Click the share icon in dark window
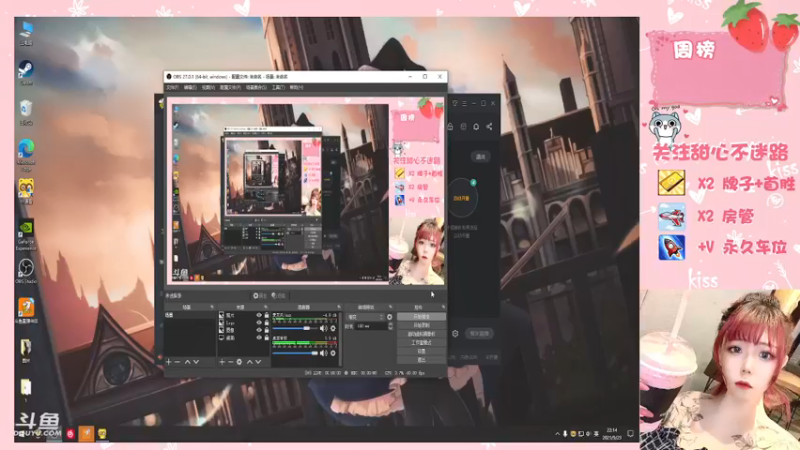The image size is (800, 450). pyautogui.click(x=489, y=127)
